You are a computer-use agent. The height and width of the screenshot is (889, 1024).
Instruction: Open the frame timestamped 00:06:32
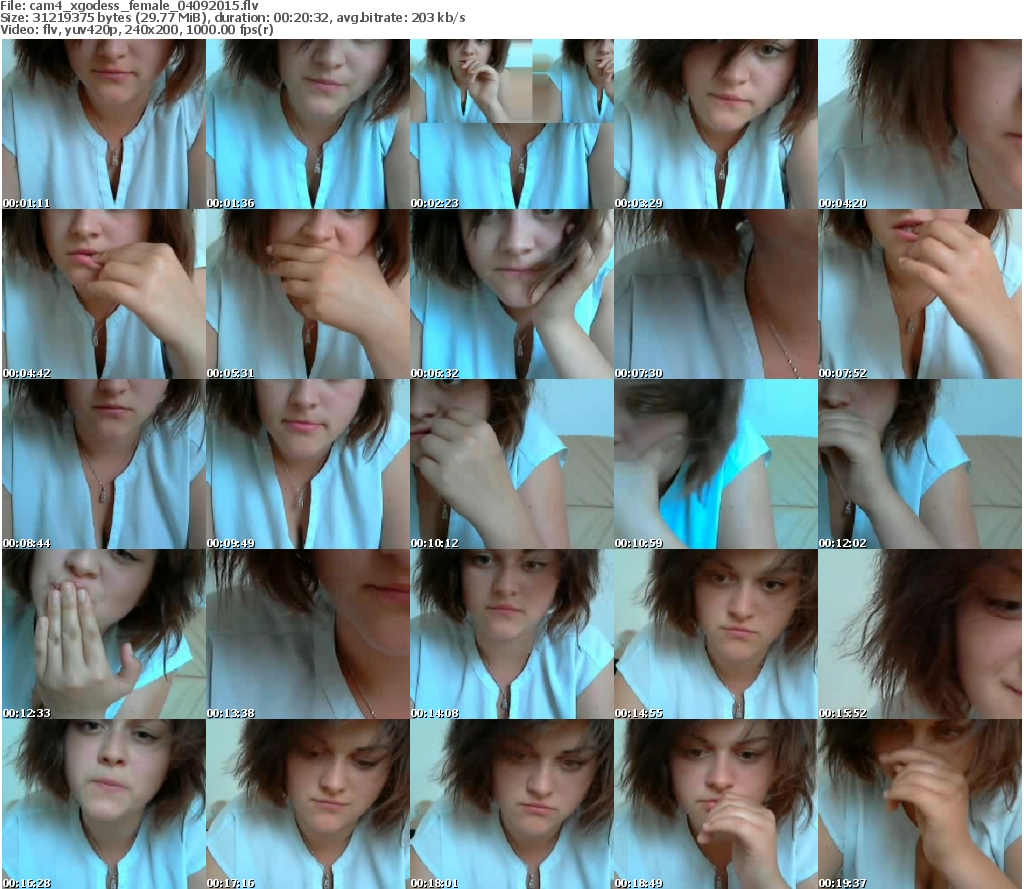pos(512,294)
